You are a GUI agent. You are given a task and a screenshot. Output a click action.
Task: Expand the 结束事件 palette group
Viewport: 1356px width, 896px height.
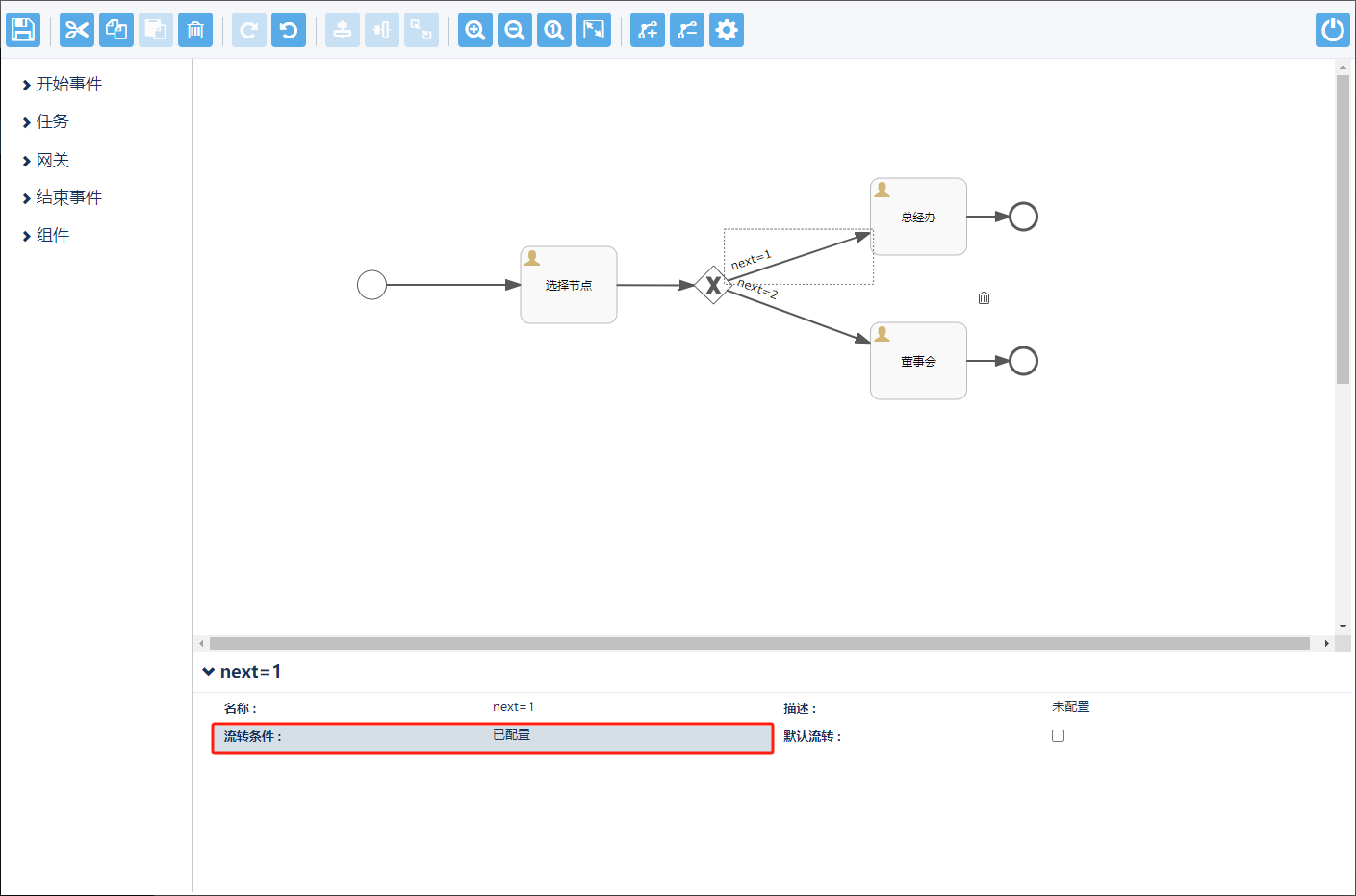click(x=68, y=198)
